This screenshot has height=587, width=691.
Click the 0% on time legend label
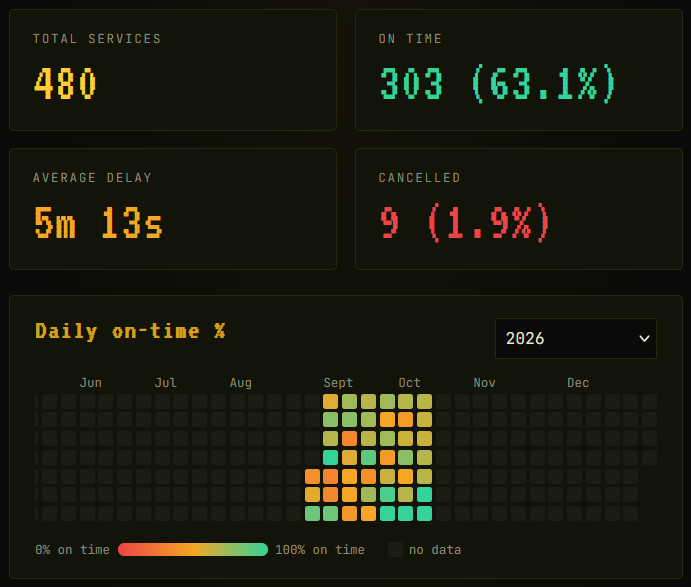(72, 550)
